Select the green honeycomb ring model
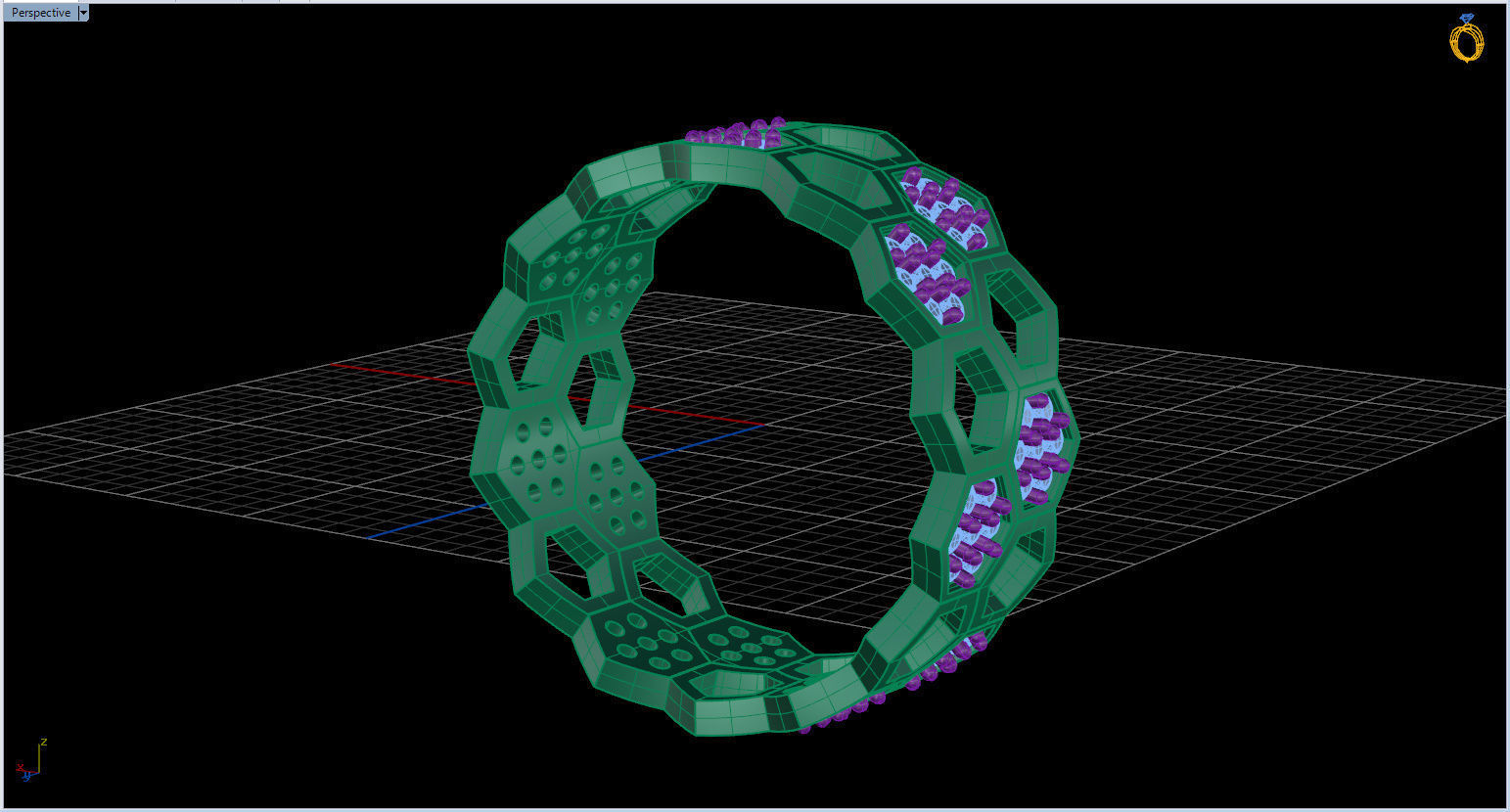 tap(773, 428)
